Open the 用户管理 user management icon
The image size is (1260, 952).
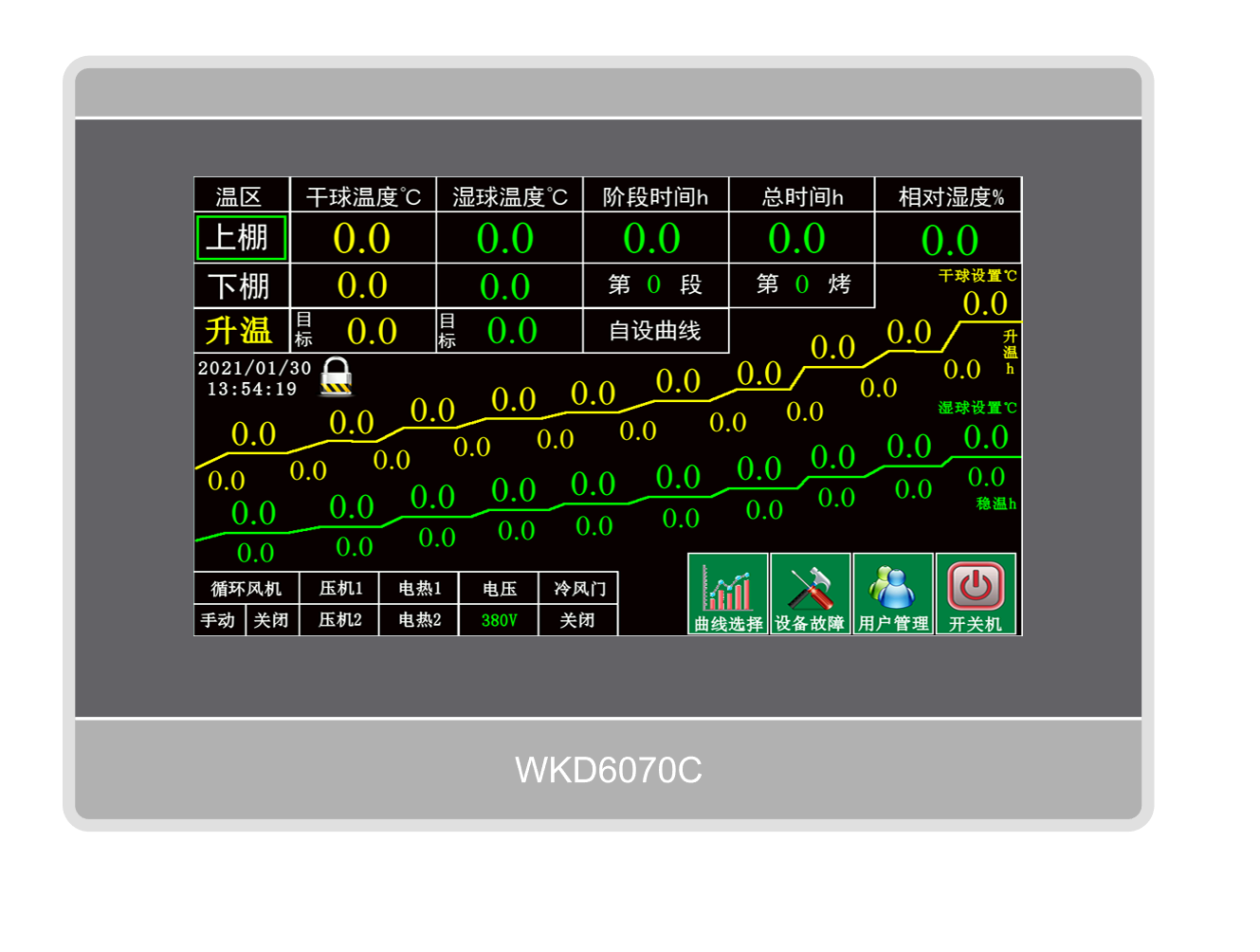click(893, 595)
